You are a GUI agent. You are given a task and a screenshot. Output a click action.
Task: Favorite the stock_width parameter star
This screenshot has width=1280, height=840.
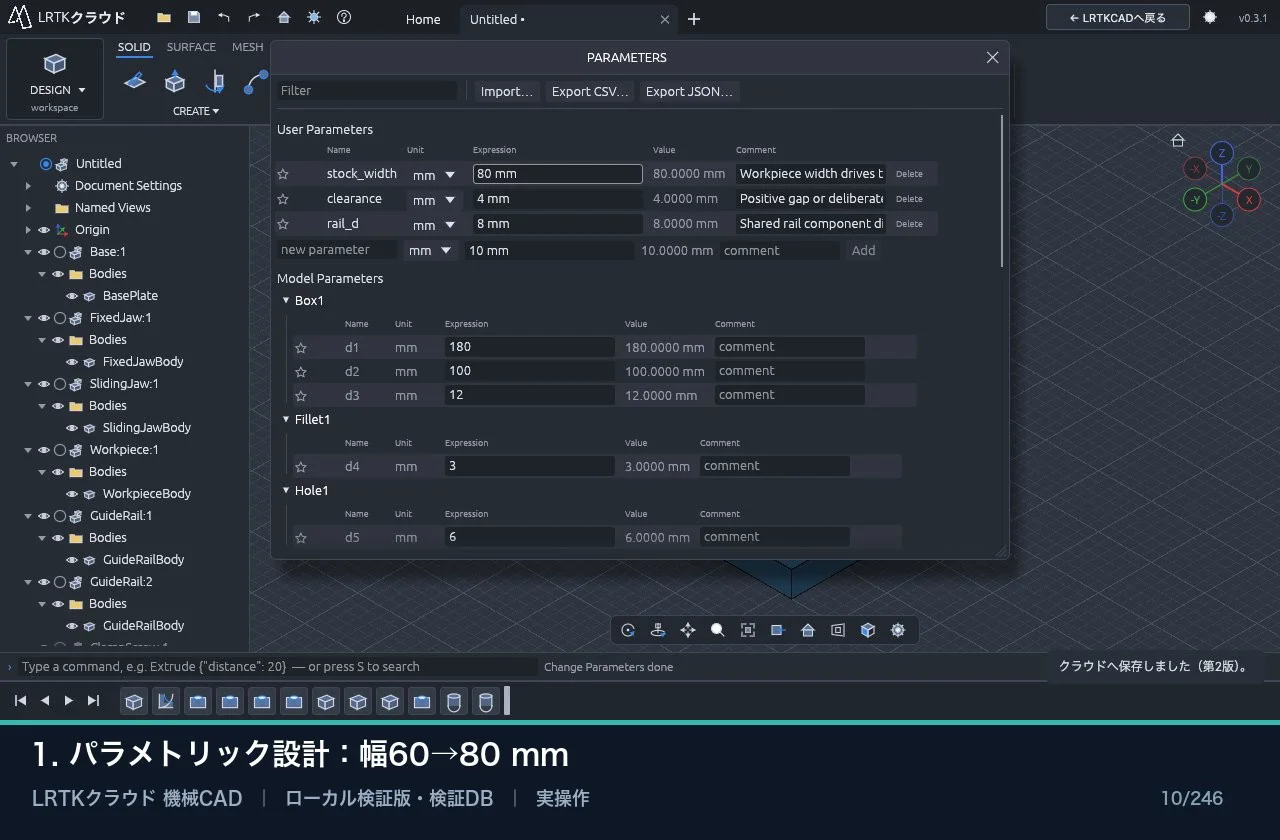283,174
